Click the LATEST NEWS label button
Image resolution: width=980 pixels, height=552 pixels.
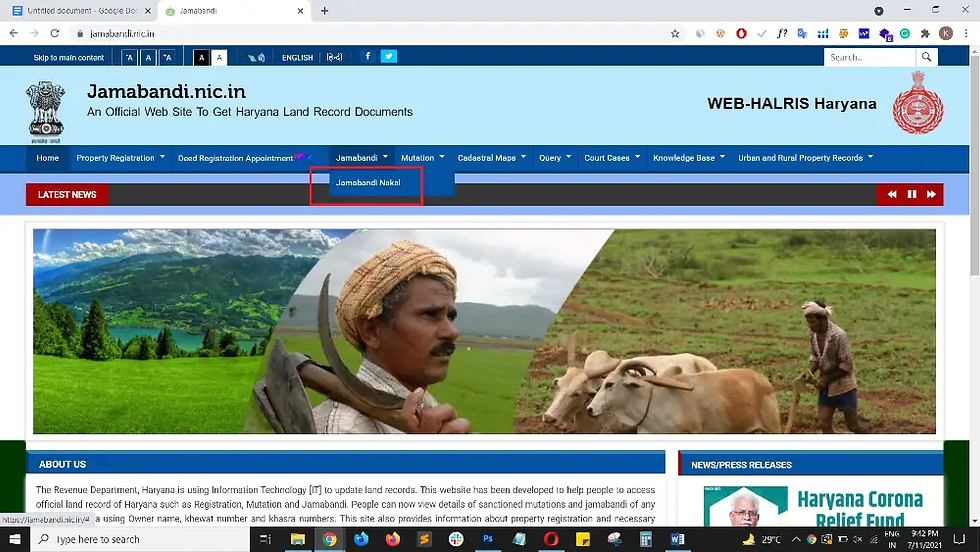(x=67, y=194)
